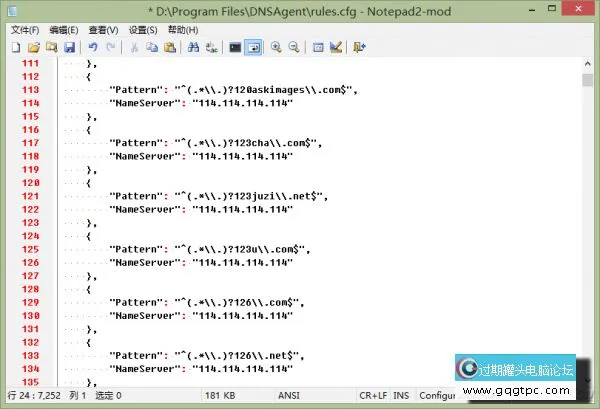The image size is (600, 409).
Task: Click line number 130 in the margin
Action: [x=31, y=316]
